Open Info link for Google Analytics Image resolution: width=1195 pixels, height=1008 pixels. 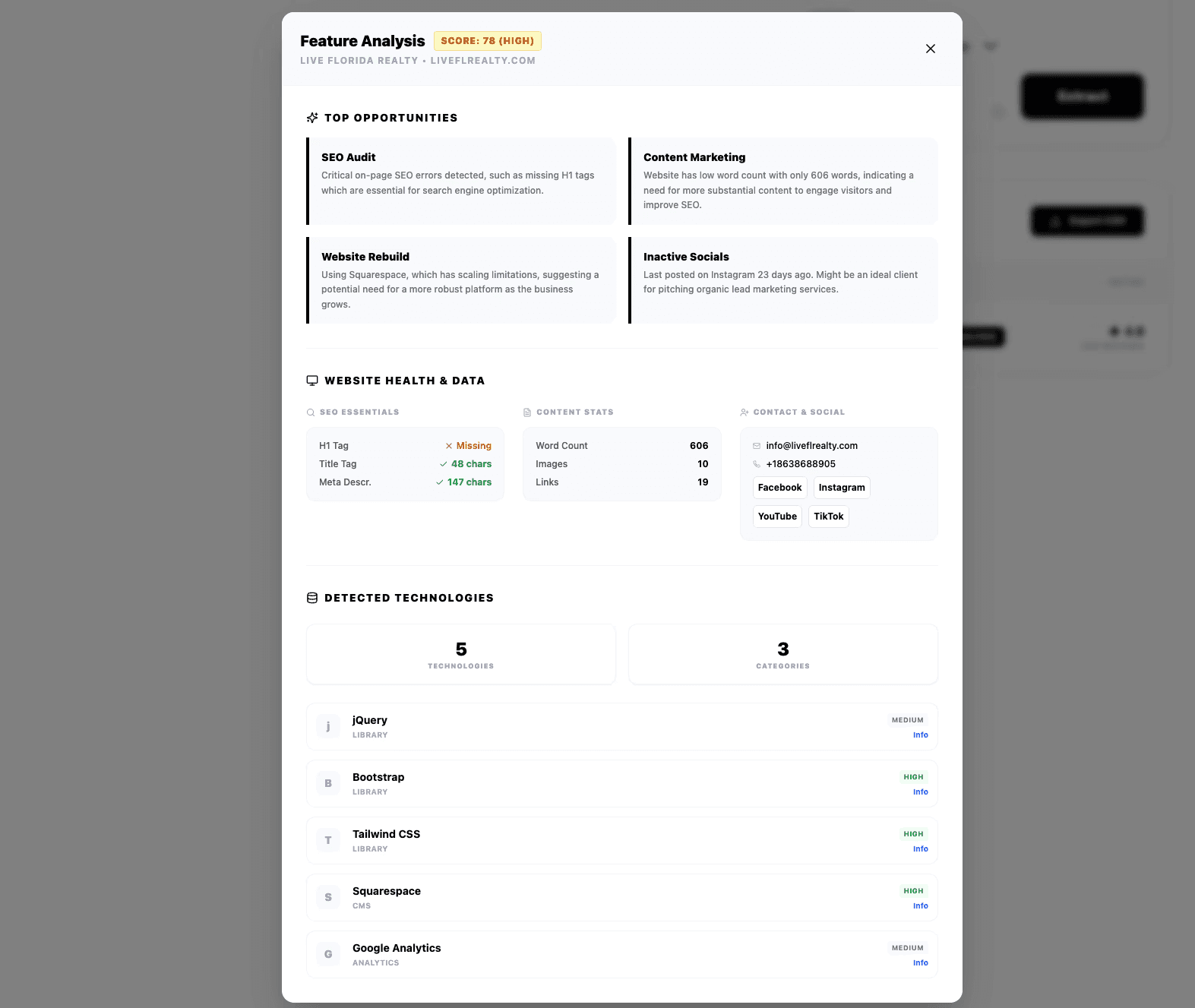pyautogui.click(x=921, y=963)
